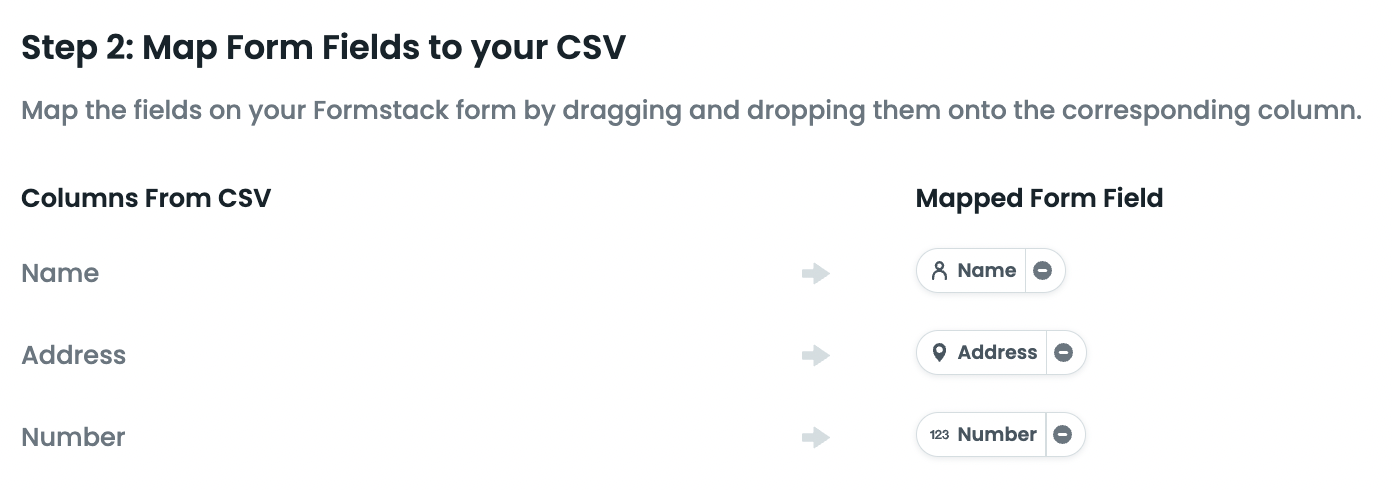Click the Address CSV column label
Screen dimensions: 1392x490
74,355
